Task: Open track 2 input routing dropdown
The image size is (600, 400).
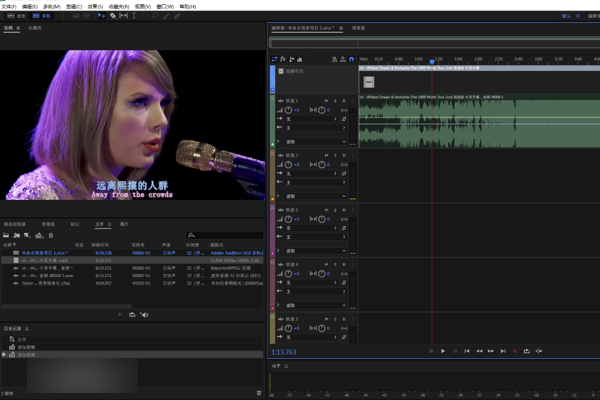Action: (x=311, y=174)
